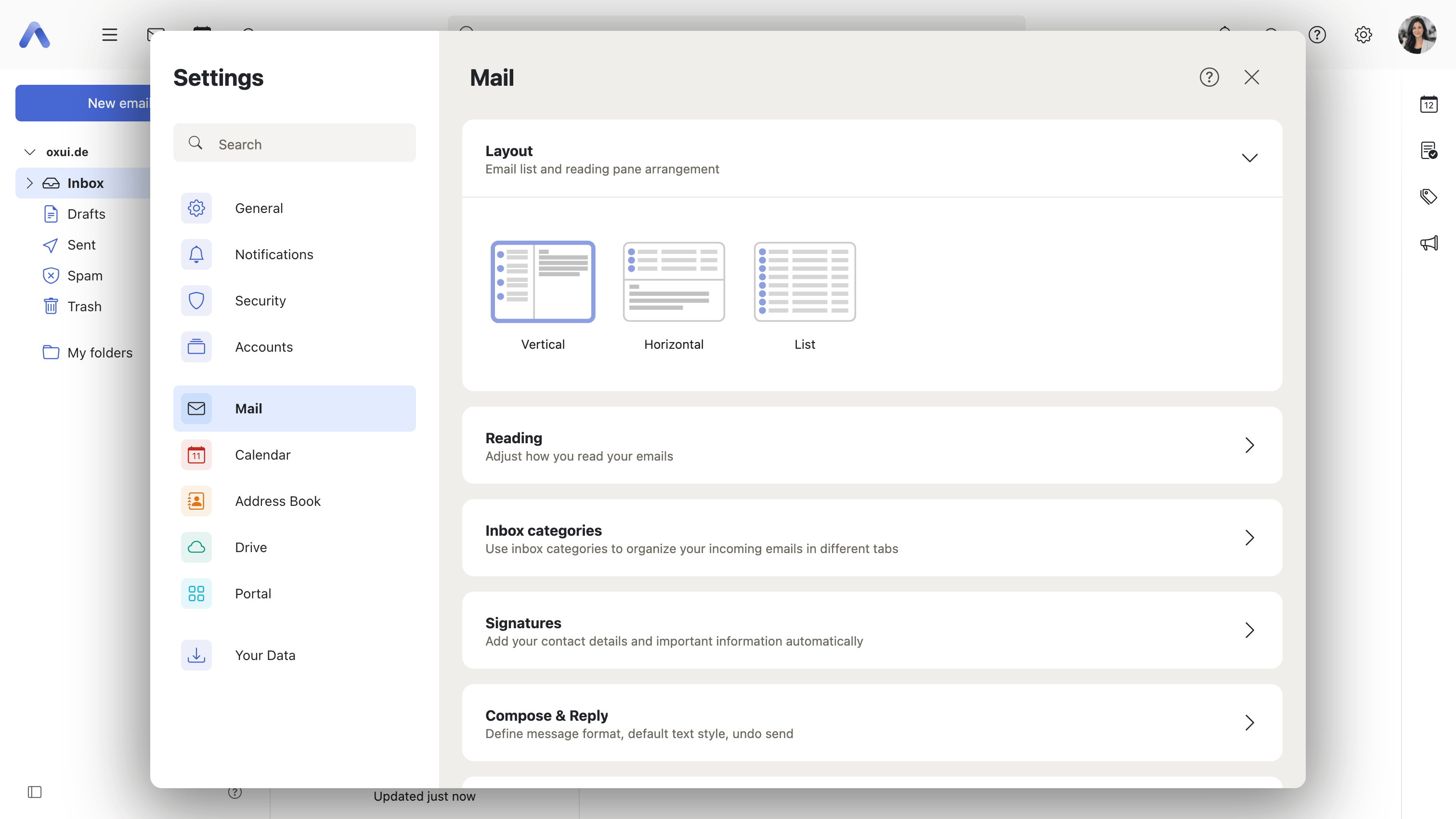Close the Settings dialog
The image size is (1456, 819).
pos(1251,77)
